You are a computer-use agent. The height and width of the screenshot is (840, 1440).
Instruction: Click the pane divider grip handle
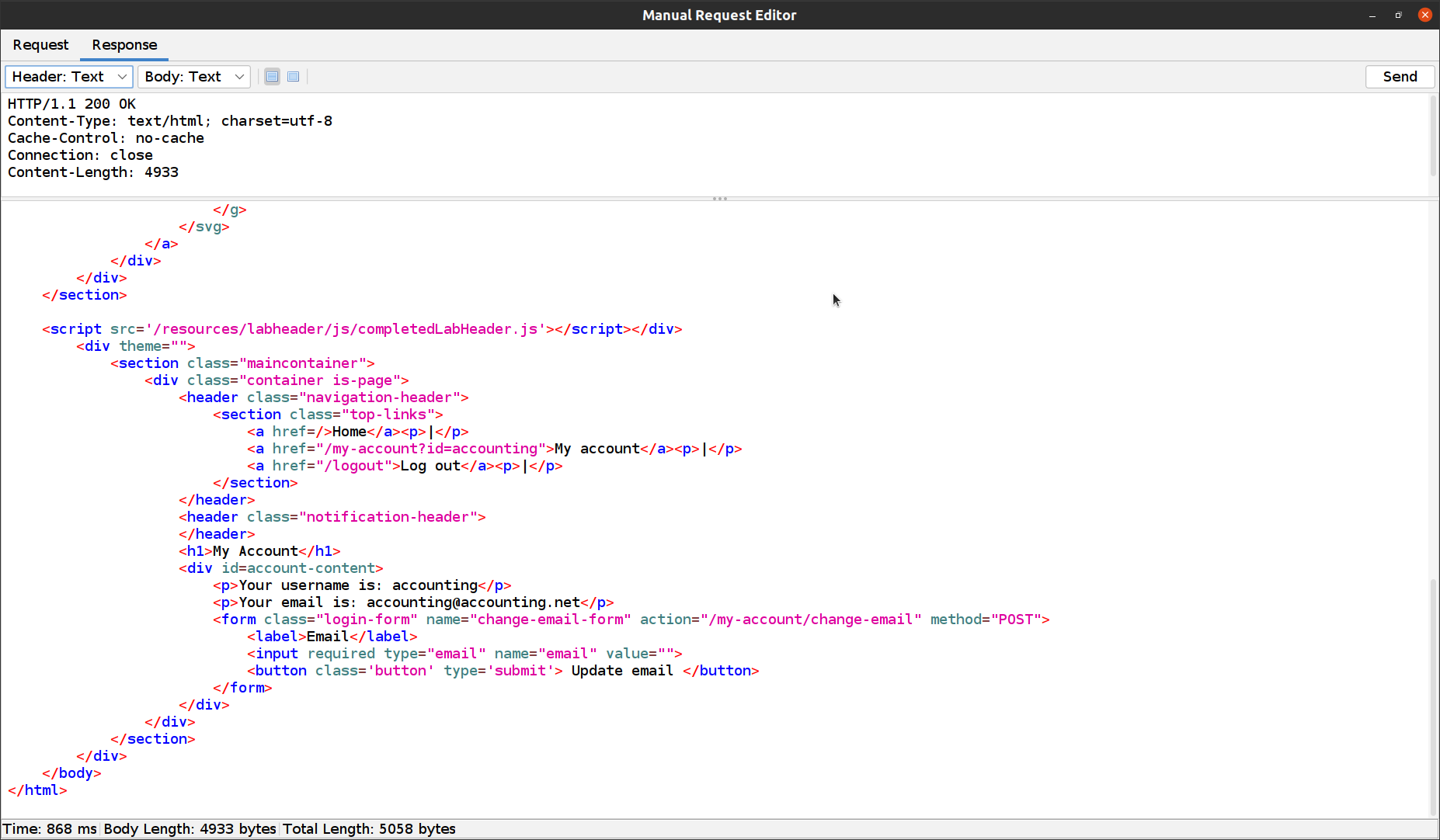point(719,199)
